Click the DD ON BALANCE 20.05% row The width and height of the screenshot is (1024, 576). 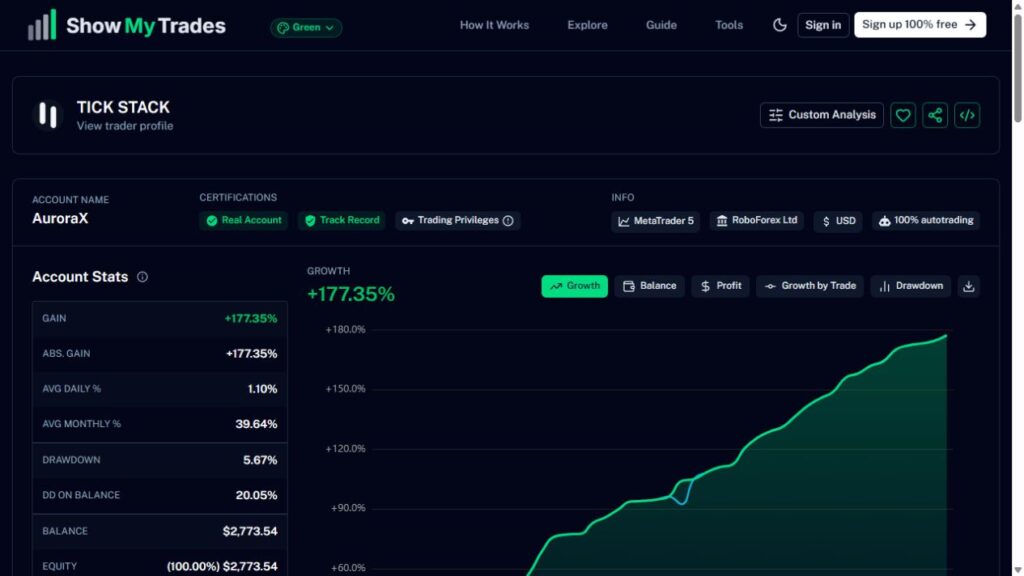point(160,495)
